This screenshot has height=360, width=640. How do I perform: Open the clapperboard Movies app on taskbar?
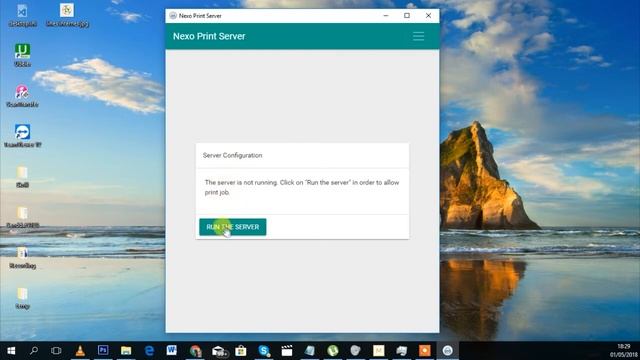pyautogui.click(x=287, y=351)
